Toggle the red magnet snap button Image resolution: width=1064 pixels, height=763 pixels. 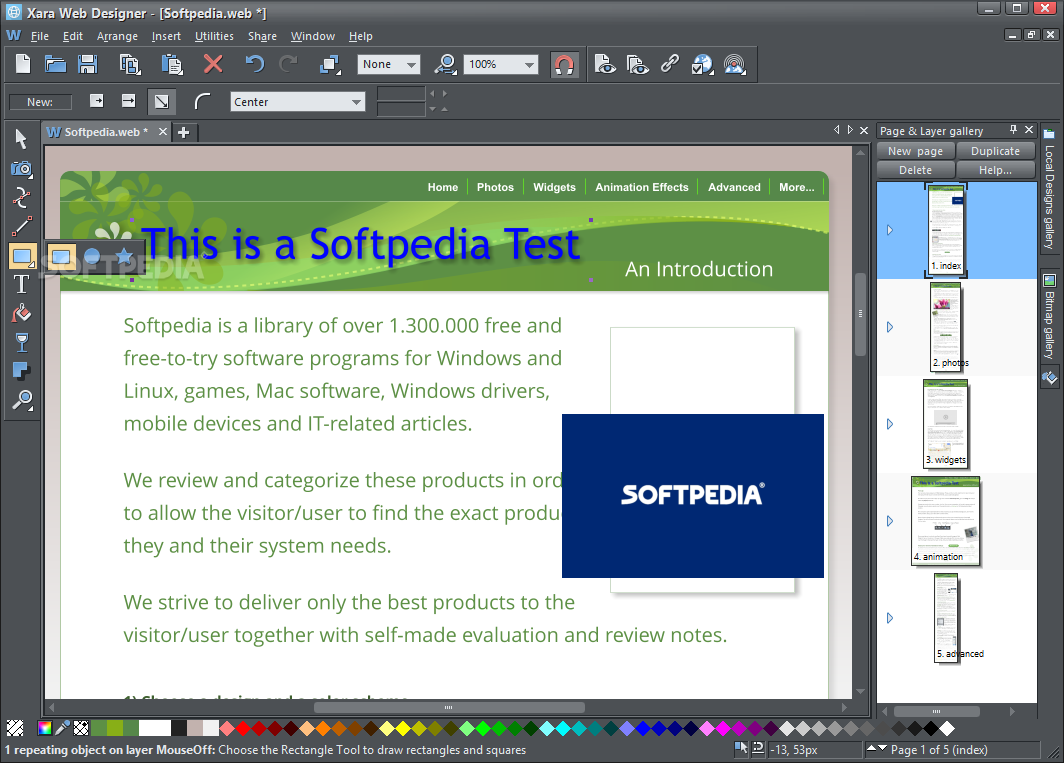pos(564,64)
